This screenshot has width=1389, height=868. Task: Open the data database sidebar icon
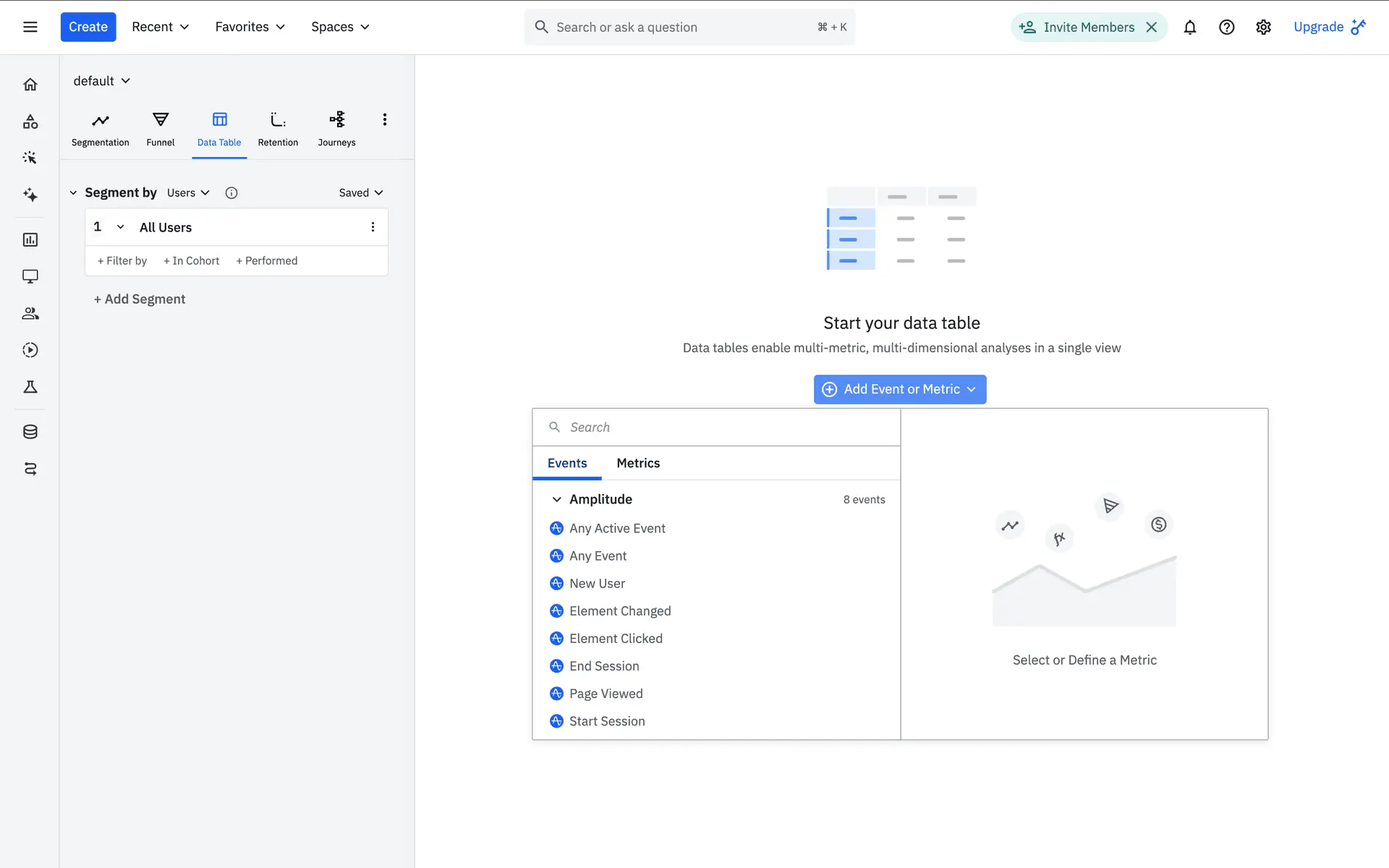coord(30,432)
